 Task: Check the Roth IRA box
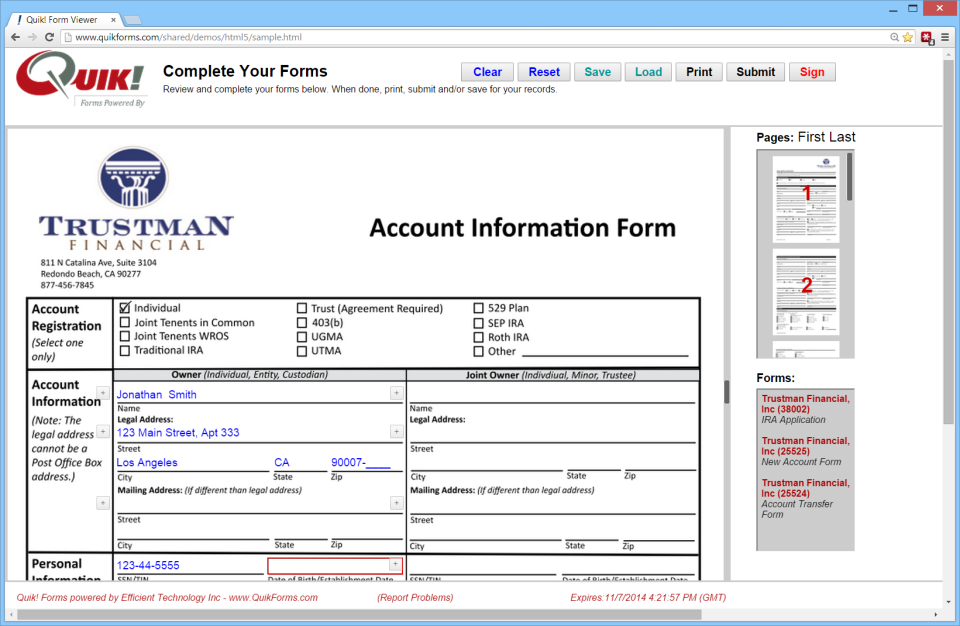pyautogui.click(x=479, y=337)
